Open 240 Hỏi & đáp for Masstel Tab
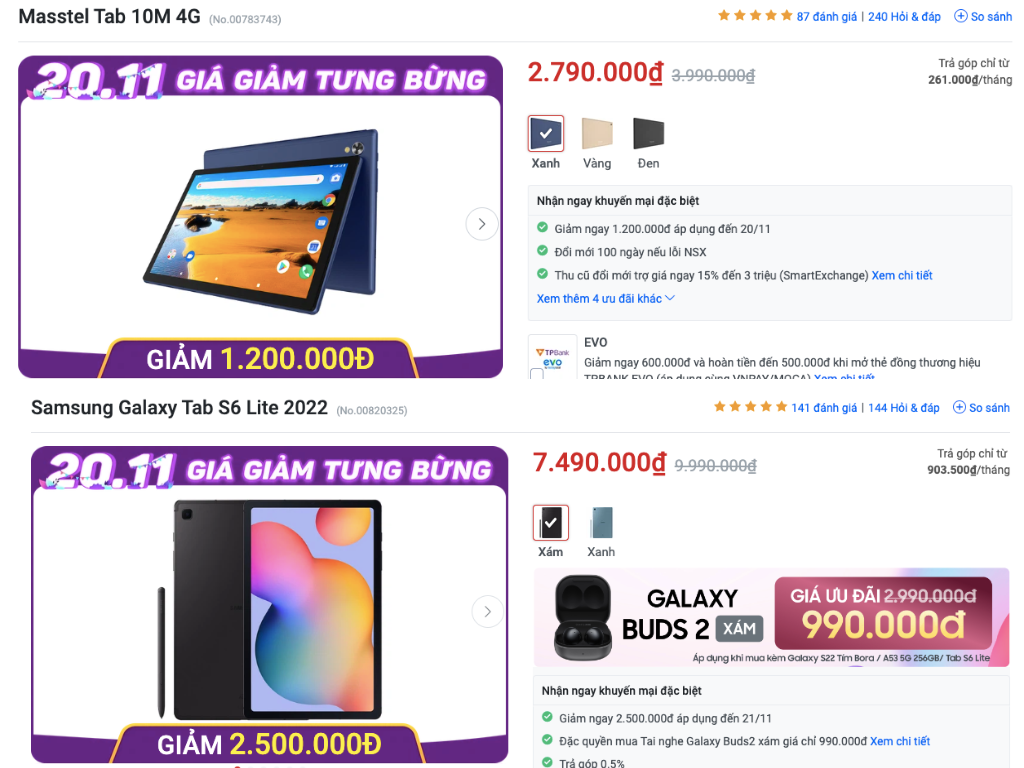Viewport: 1024px width, 768px height. click(904, 16)
